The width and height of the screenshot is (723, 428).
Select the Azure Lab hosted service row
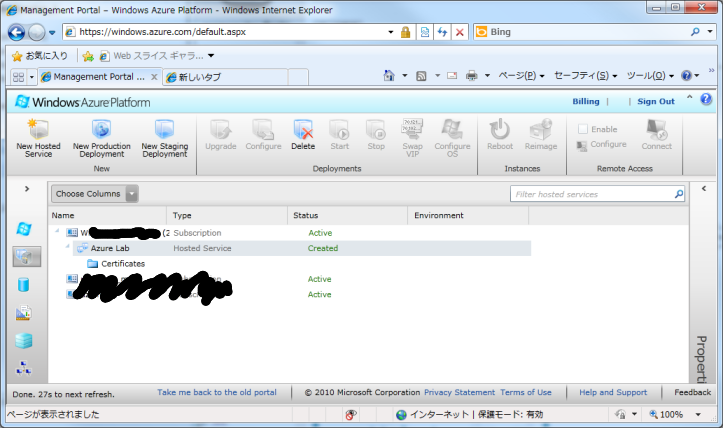[302, 248]
